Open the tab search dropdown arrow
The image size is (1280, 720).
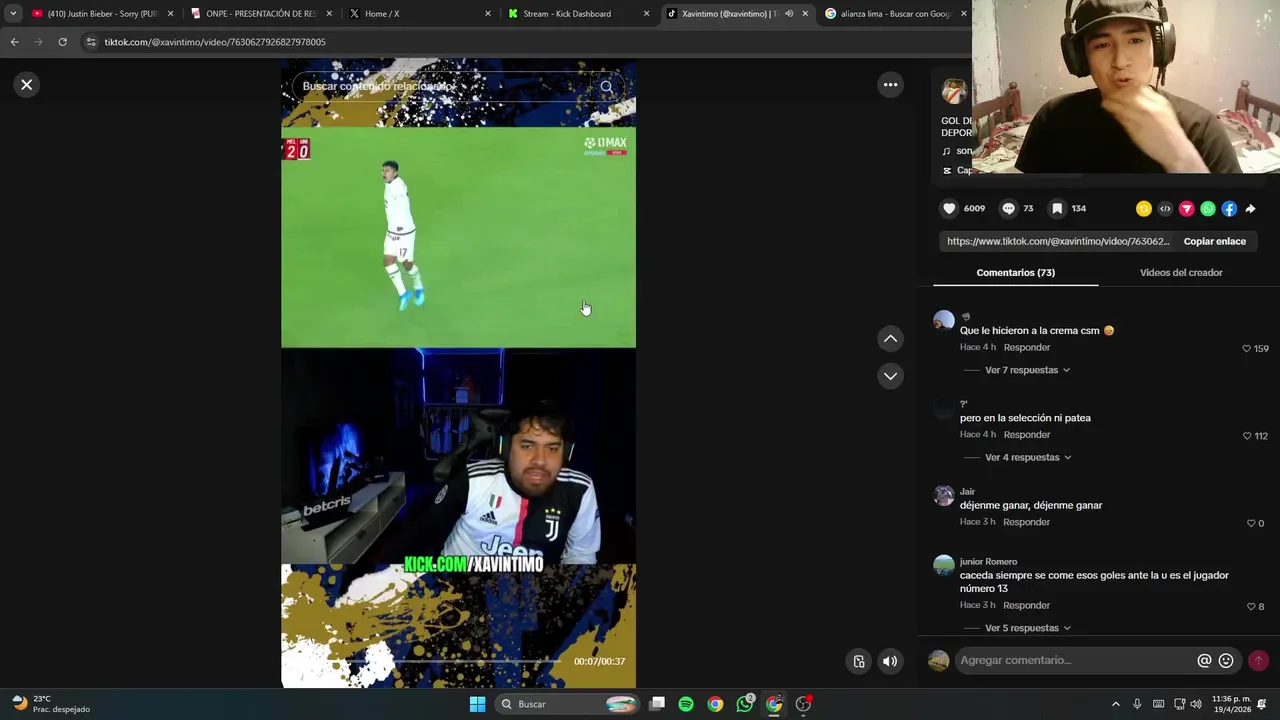click(12, 14)
